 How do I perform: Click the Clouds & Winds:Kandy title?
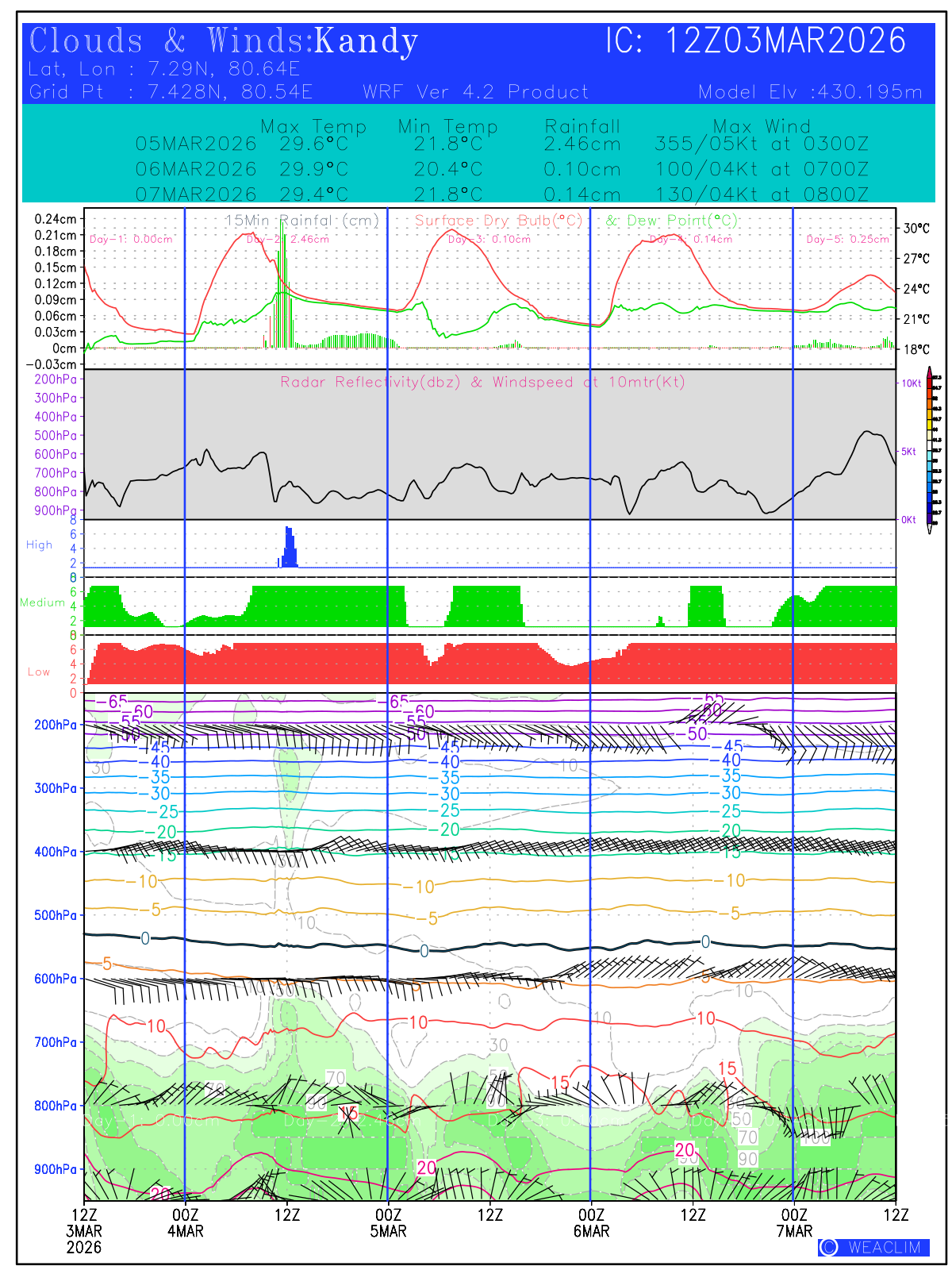pyautogui.click(x=224, y=41)
